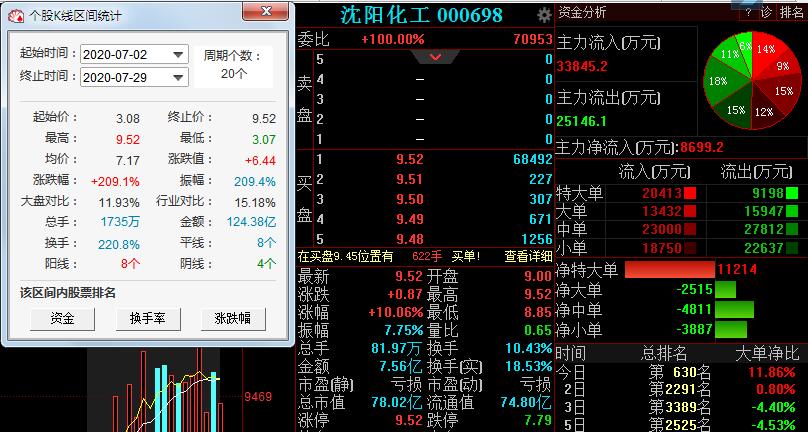The width and height of the screenshot is (808, 432).
Task: Click the 换手率 ranking button
Action: (148, 319)
